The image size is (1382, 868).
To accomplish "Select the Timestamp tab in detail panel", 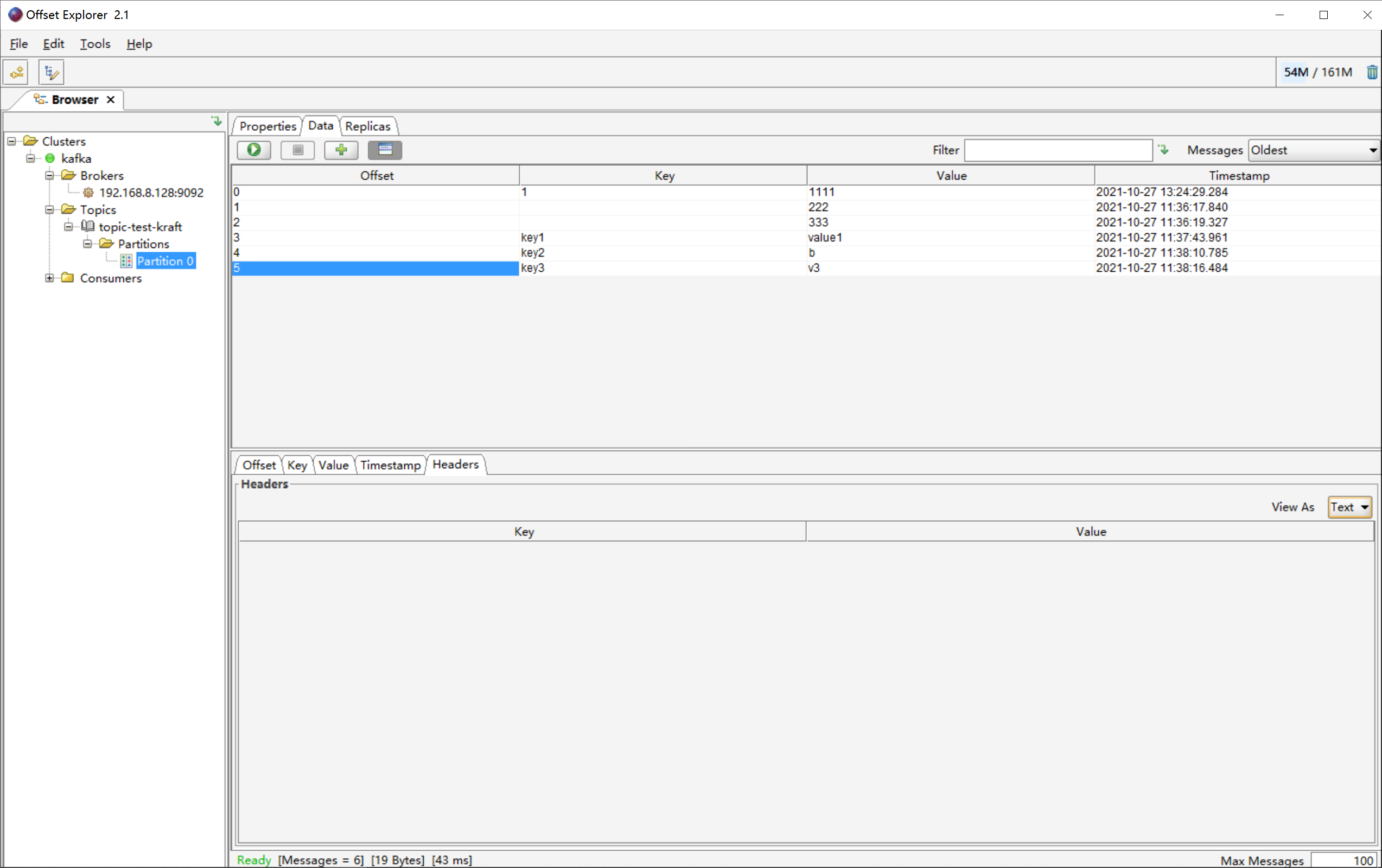I will pyautogui.click(x=391, y=464).
